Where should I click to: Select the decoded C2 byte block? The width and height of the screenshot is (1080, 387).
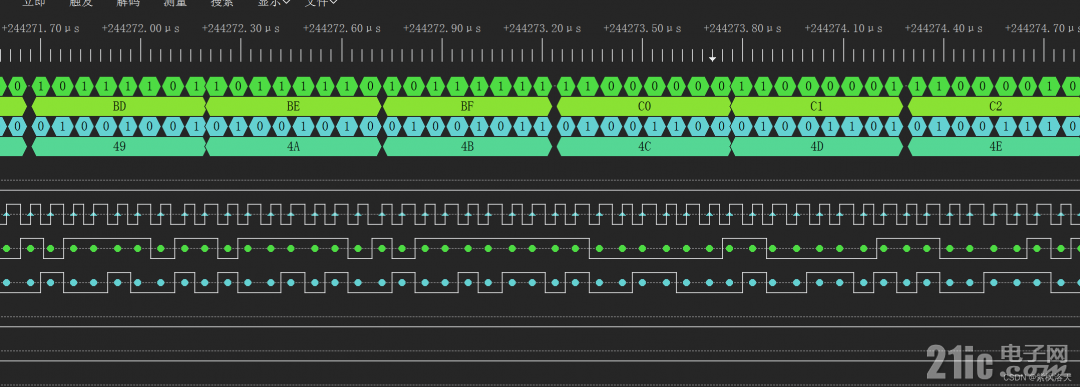coord(994,107)
